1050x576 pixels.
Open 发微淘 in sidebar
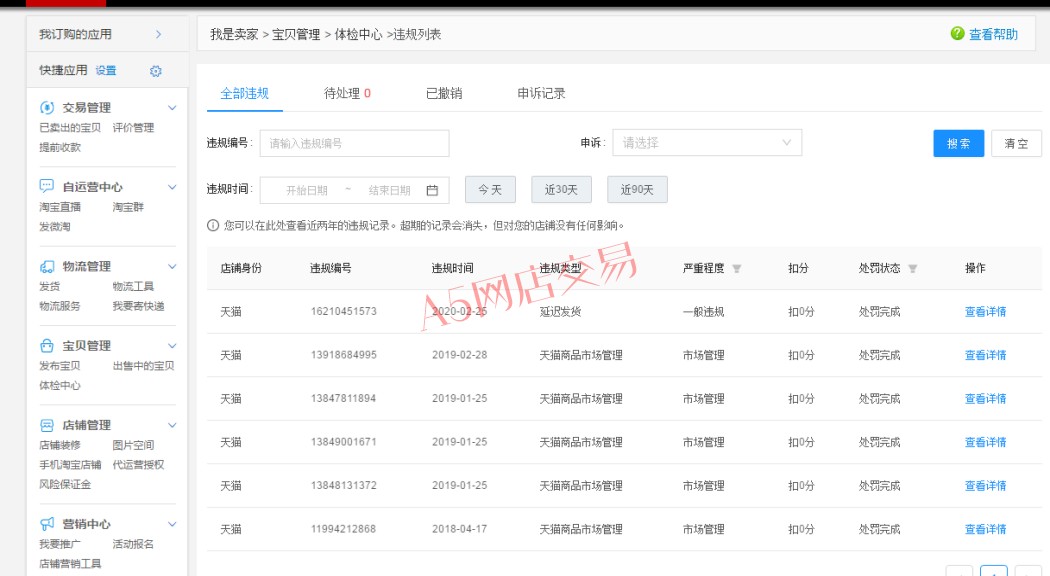click(54, 226)
